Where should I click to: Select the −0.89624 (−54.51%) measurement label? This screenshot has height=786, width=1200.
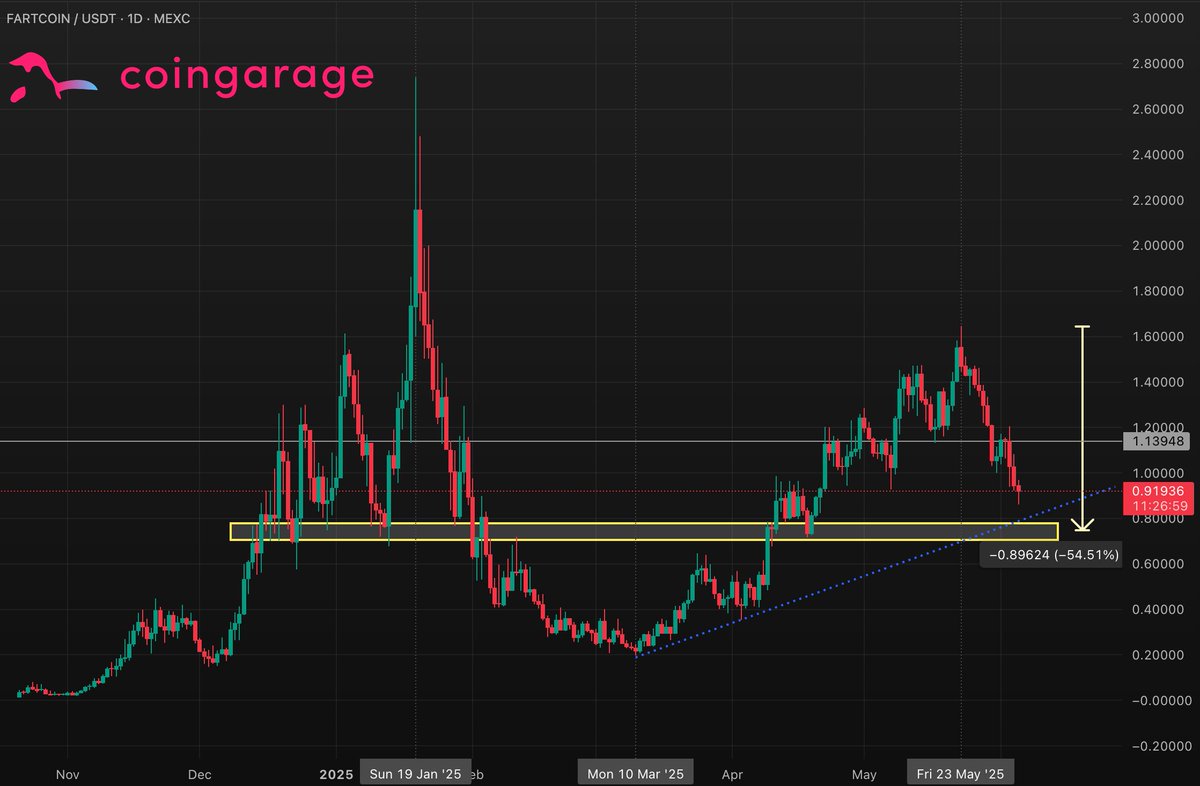[1051, 554]
